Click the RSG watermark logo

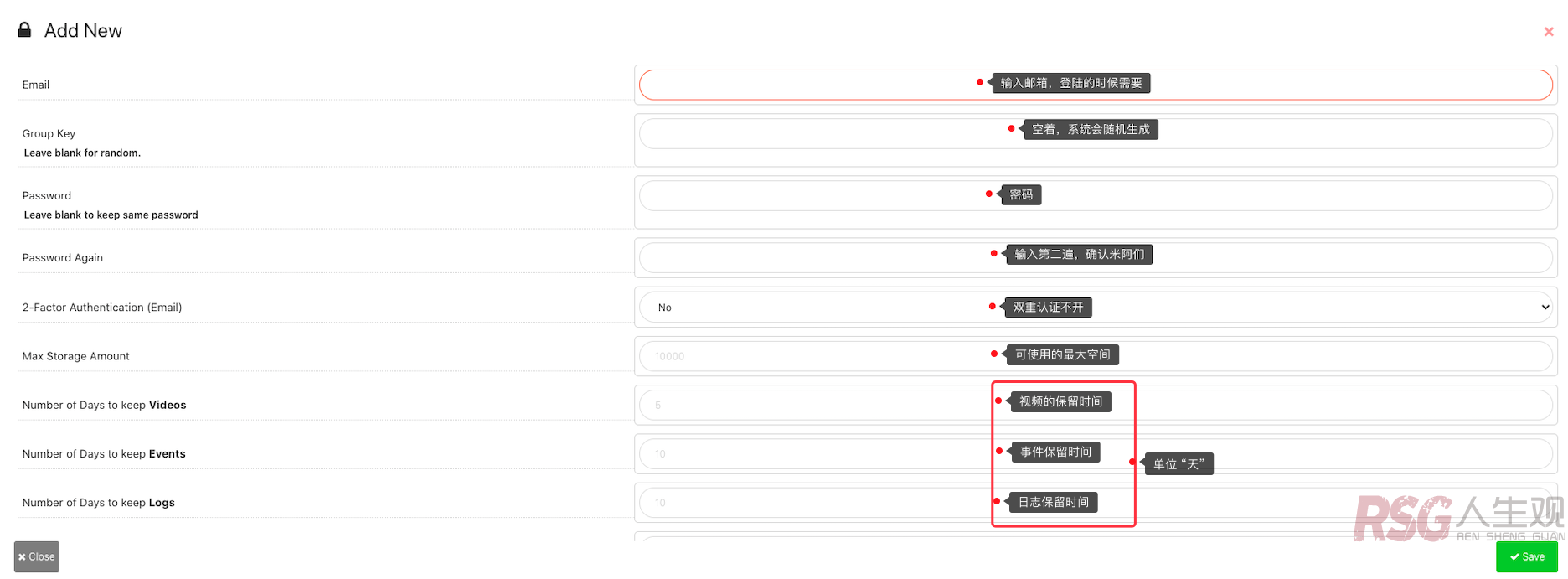[1459, 519]
